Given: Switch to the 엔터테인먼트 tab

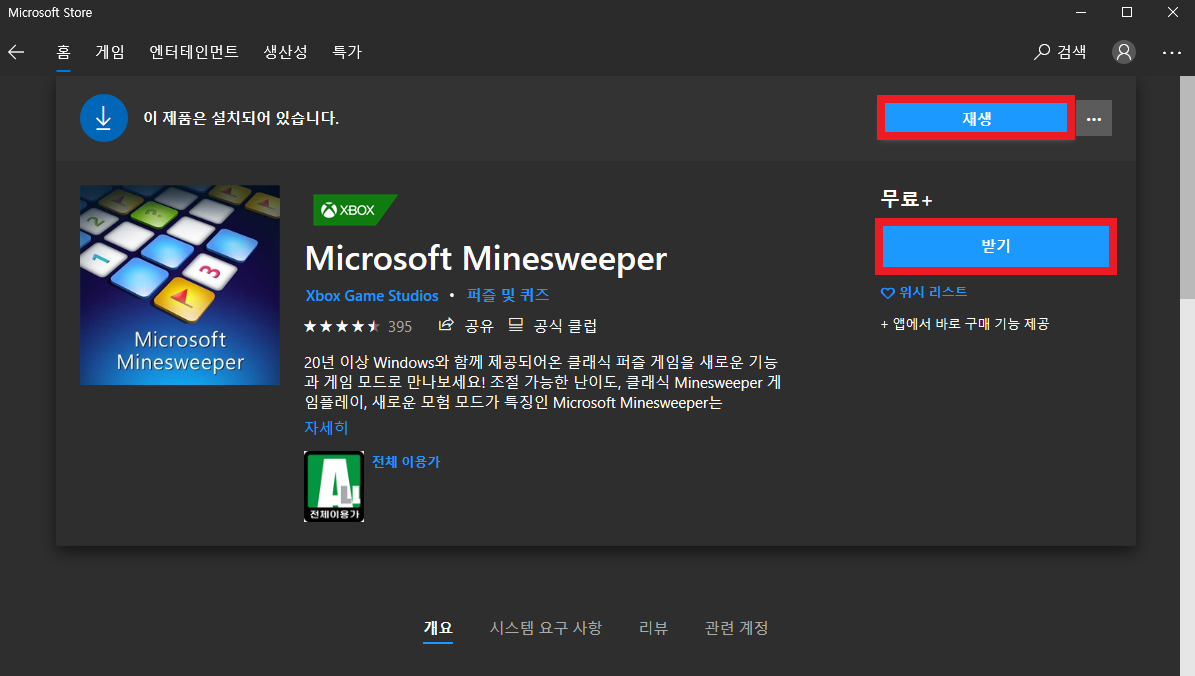Looking at the screenshot, I should [x=194, y=52].
